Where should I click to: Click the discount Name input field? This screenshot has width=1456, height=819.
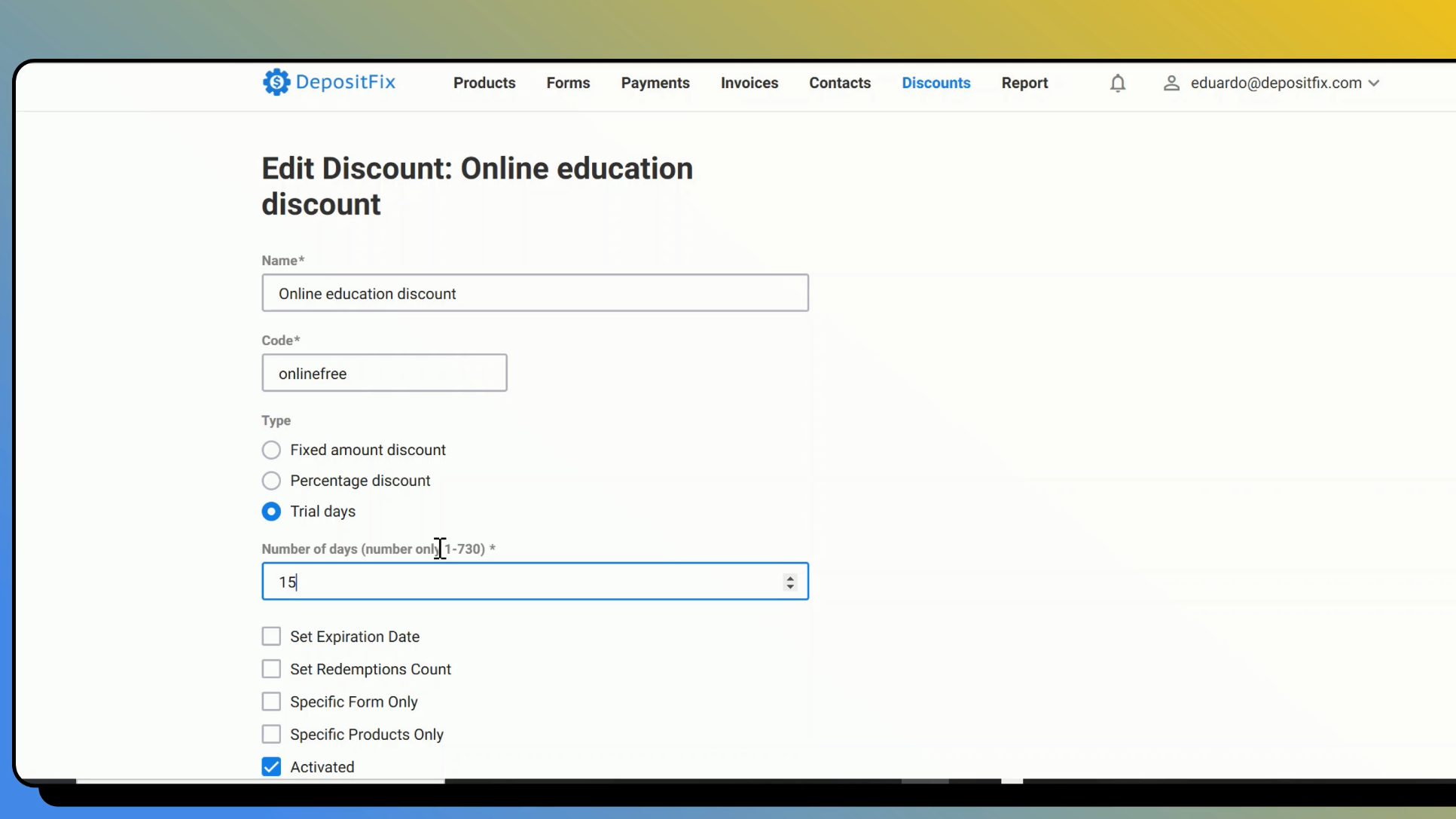click(x=535, y=293)
